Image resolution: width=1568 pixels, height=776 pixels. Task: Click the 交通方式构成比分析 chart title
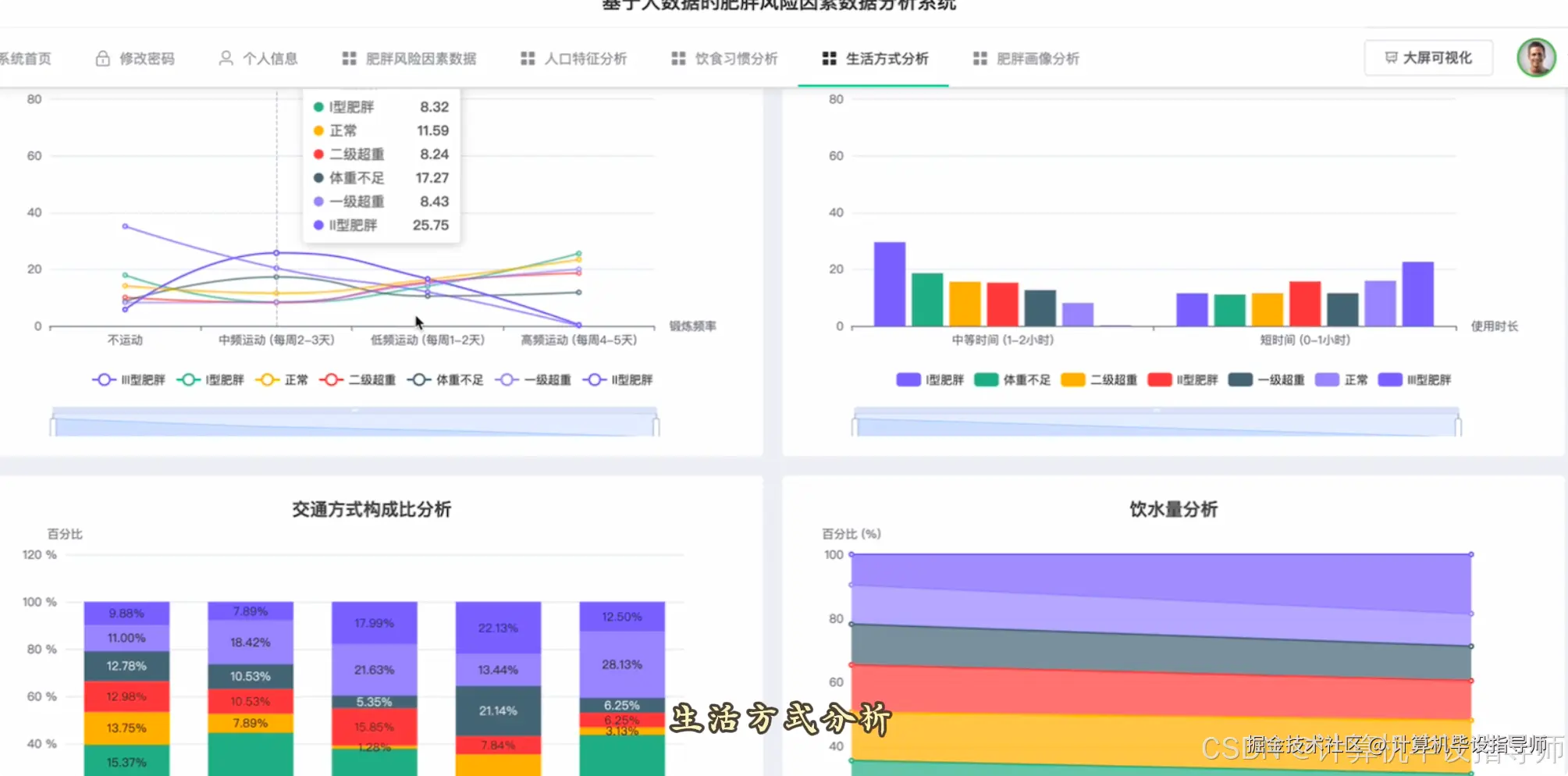(372, 509)
